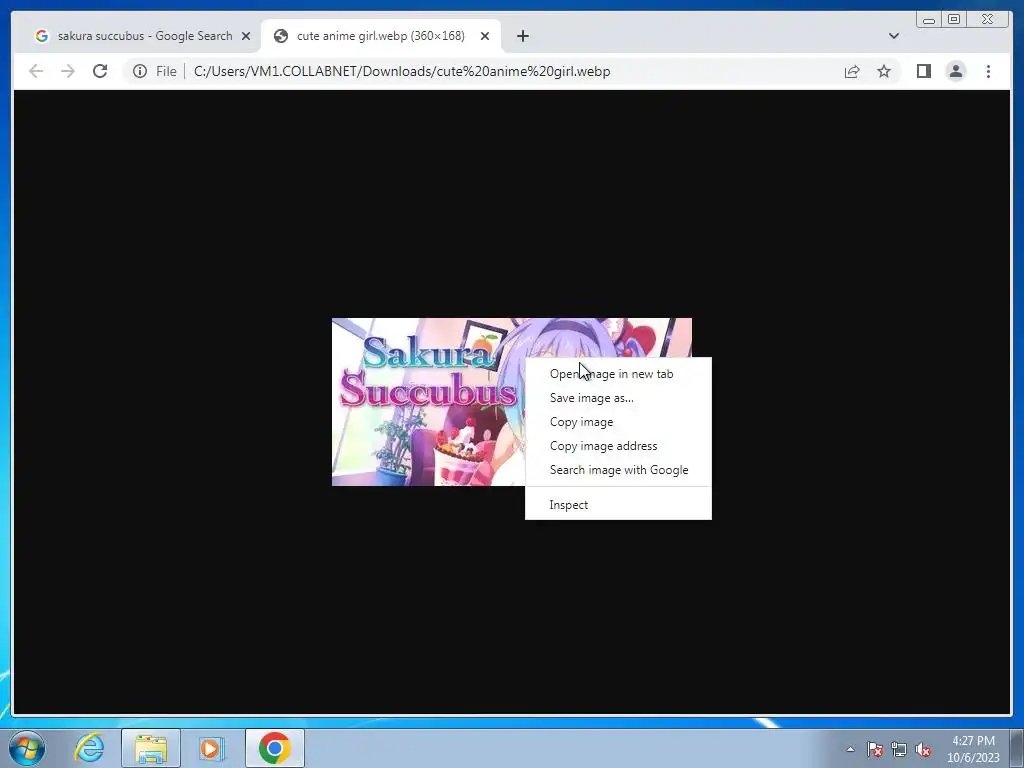This screenshot has width=1024, height=768.
Task: Go back to the previous page
Action: 36,71
